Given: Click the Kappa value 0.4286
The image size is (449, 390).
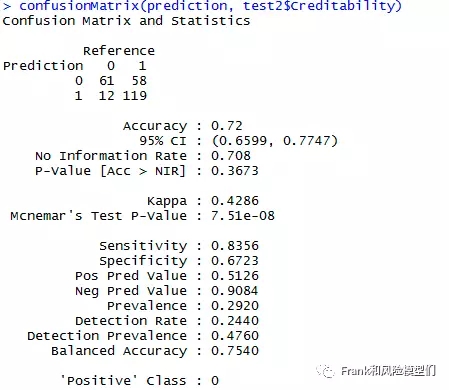Looking at the screenshot, I should (x=235, y=201).
